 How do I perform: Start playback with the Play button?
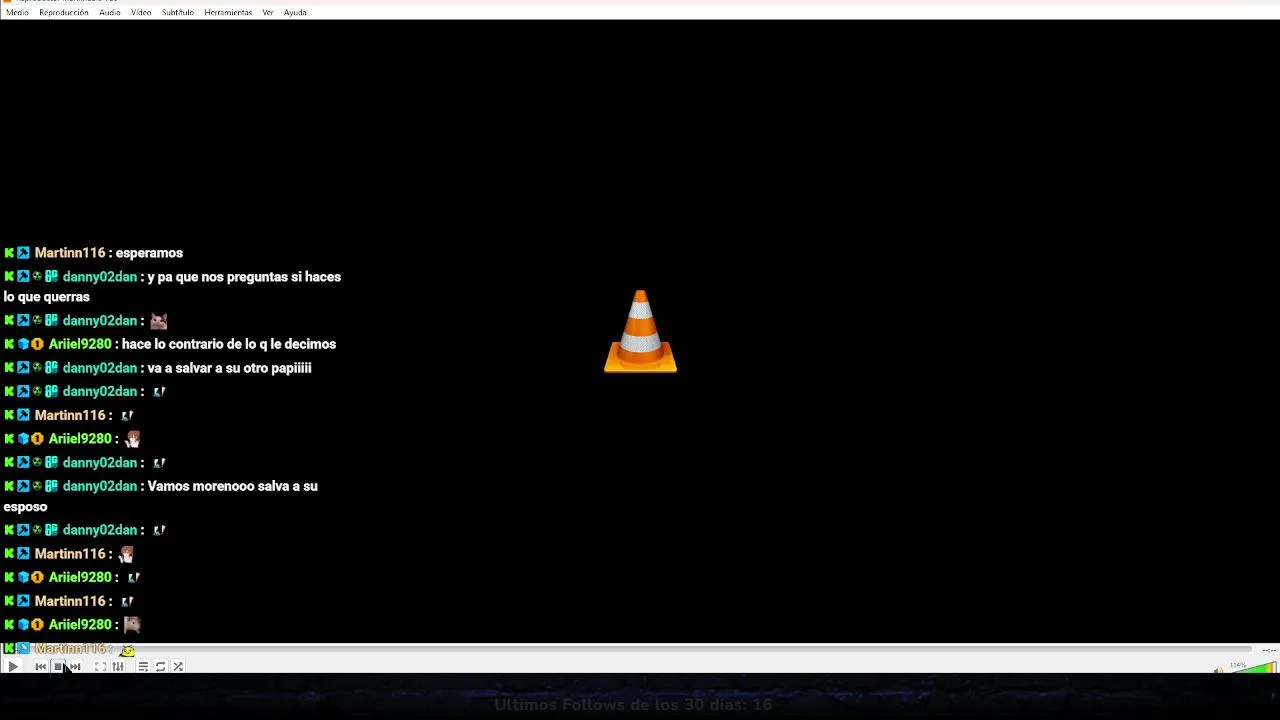click(13, 667)
